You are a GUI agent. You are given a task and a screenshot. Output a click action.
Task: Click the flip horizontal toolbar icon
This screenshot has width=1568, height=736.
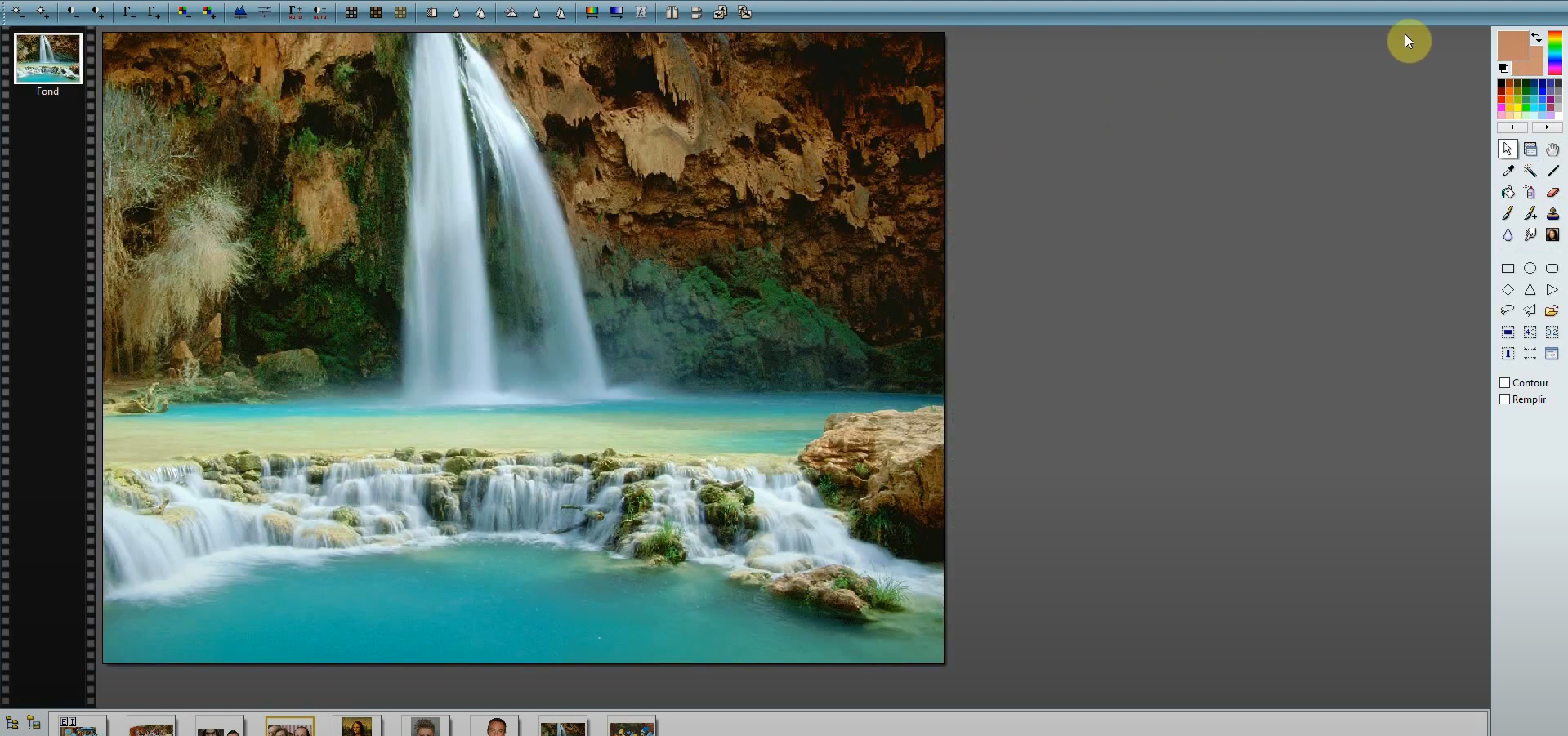tap(672, 12)
